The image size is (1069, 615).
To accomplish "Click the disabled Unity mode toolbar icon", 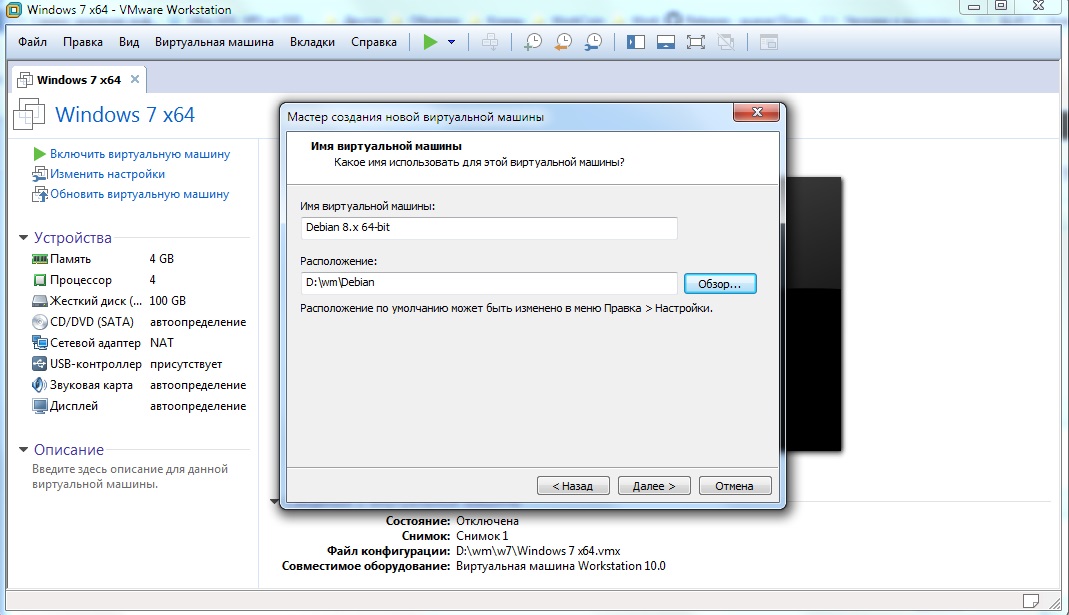I will (726, 42).
